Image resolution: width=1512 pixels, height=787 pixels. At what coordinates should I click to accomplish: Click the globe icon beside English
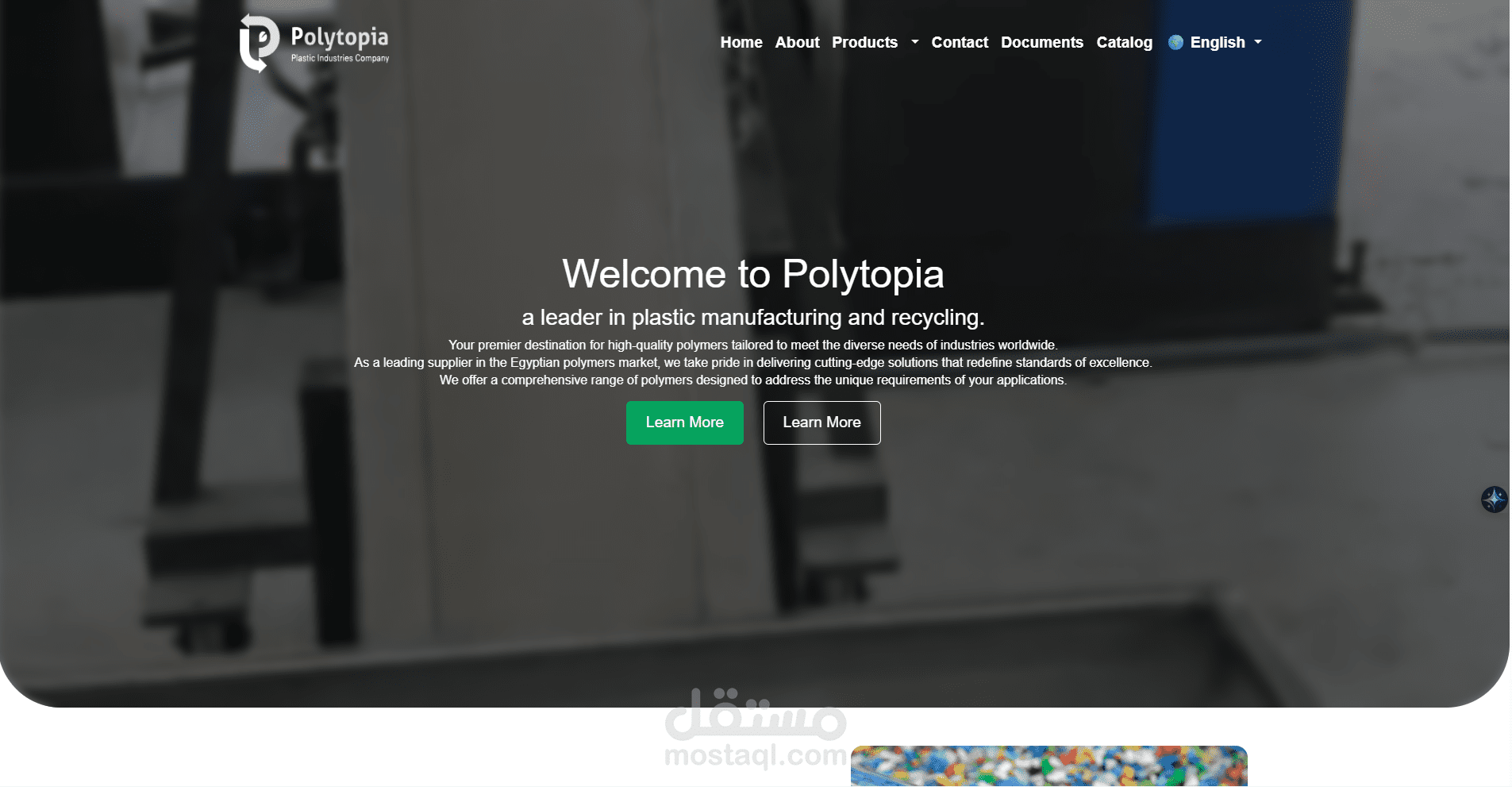pos(1175,42)
